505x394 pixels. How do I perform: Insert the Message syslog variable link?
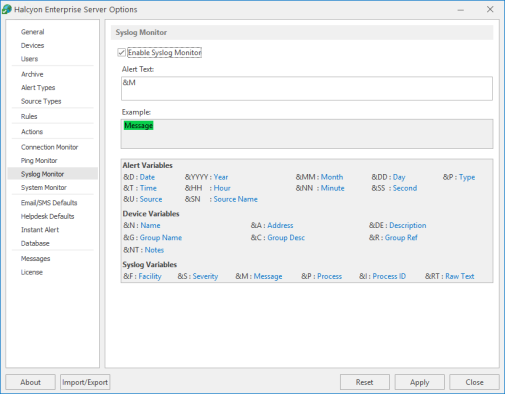[268, 276]
